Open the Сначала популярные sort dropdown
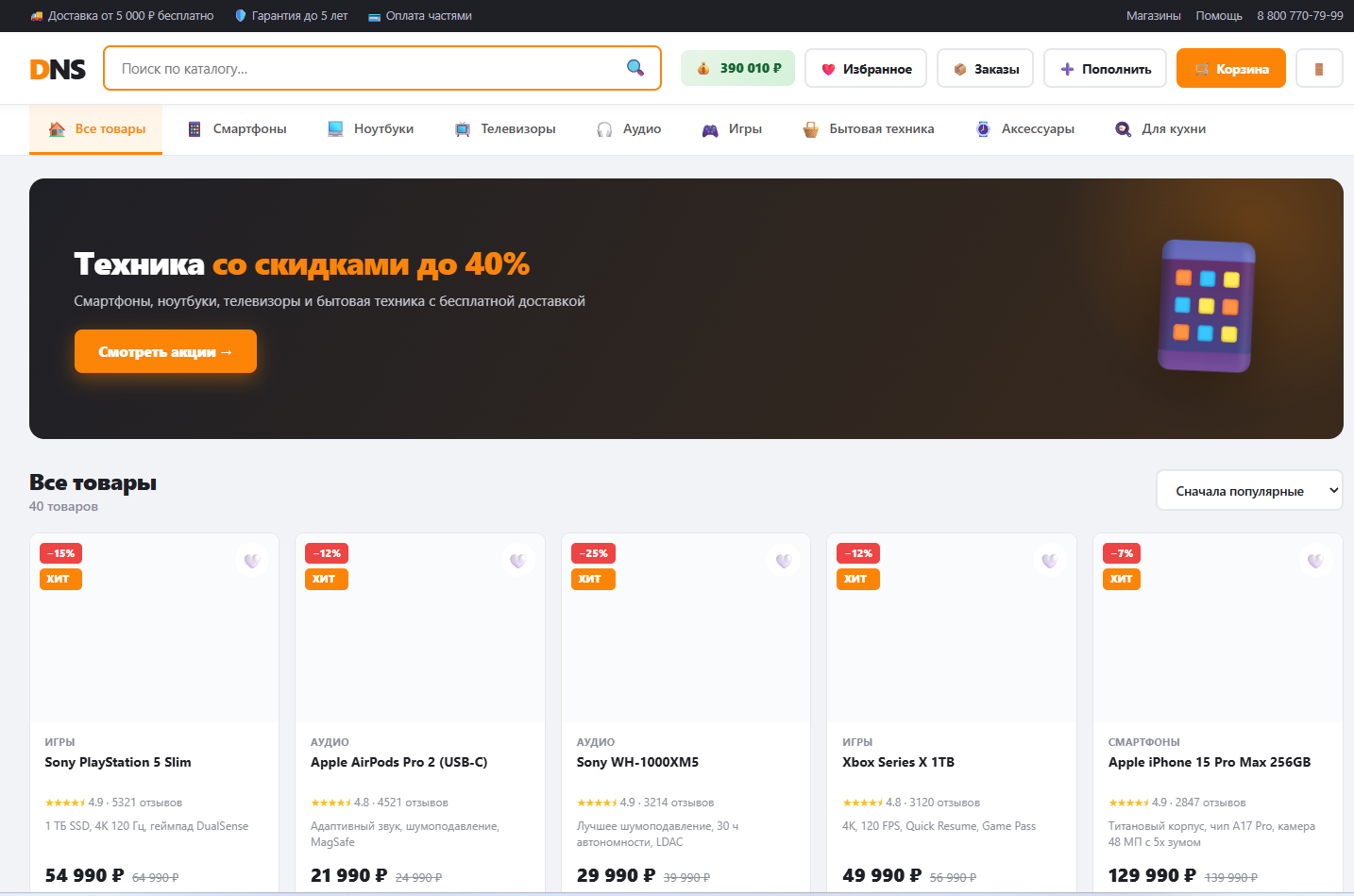This screenshot has width=1354, height=896. (1249, 491)
